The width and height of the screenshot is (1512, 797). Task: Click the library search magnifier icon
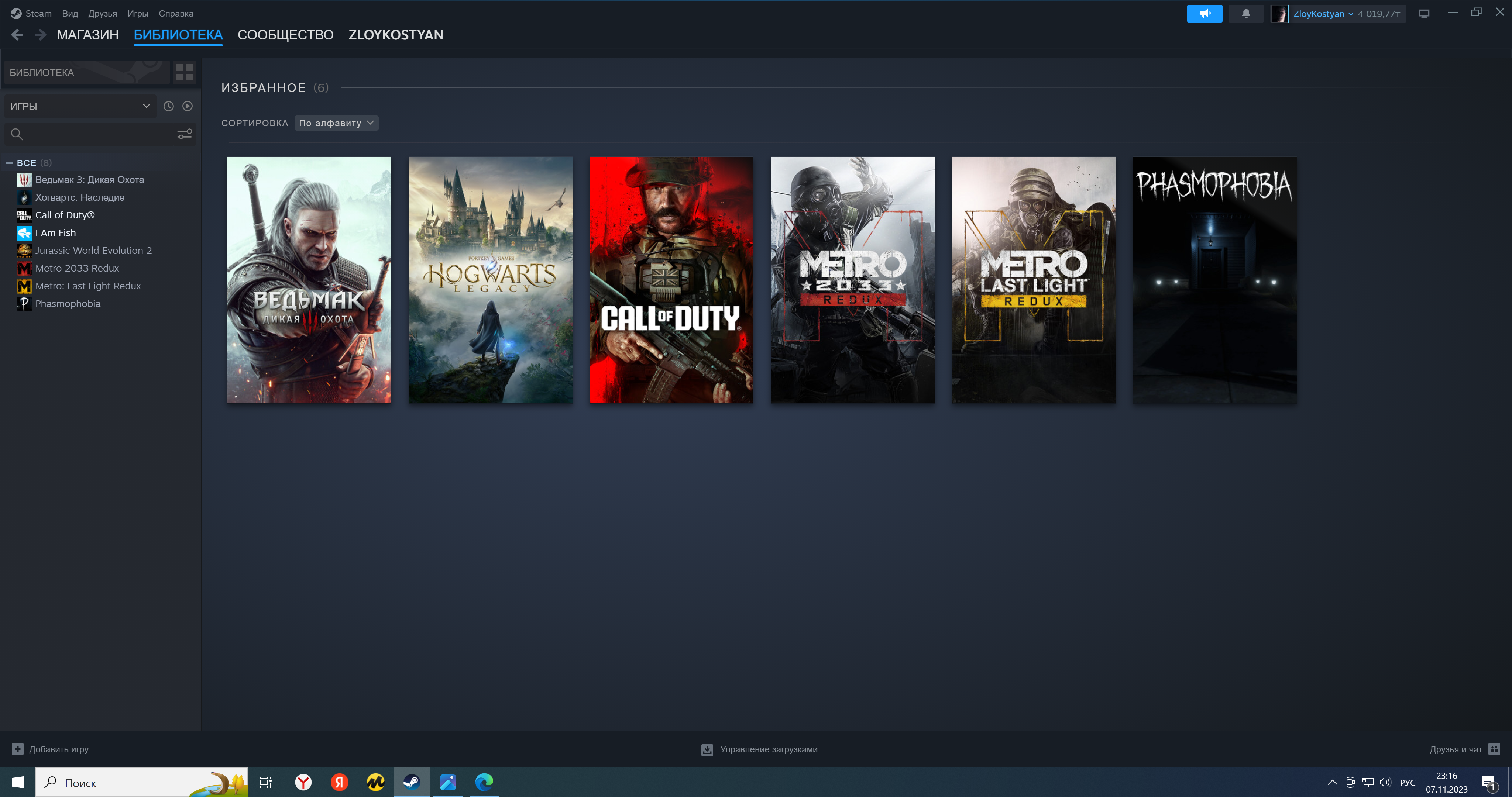pyautogui.click(x=17, y=134)
